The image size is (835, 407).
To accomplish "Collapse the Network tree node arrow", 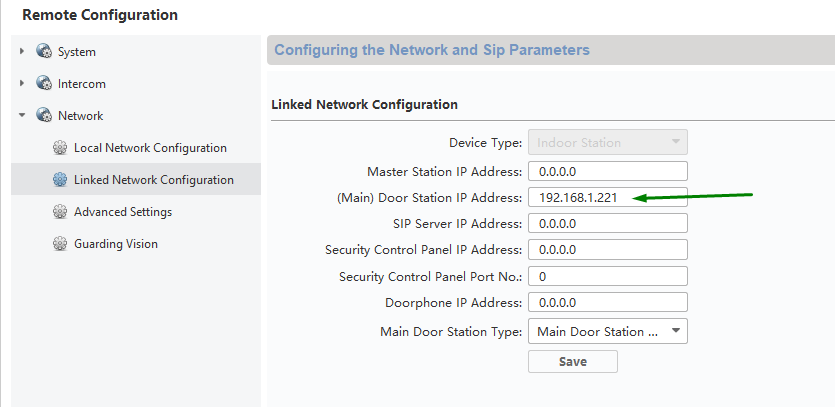I will [x=22, y=115].
